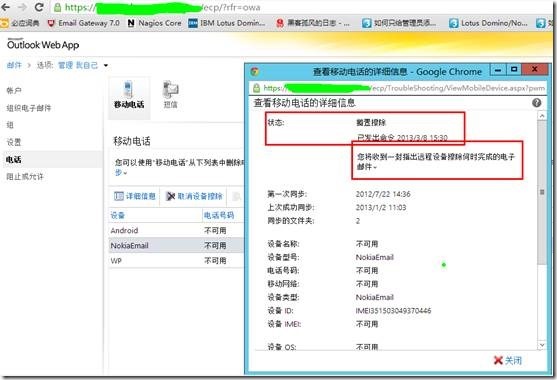Image resolution: width=557 pixels, height=380 pixels.
Task: Click the popup window address bar
Action: 398,88
